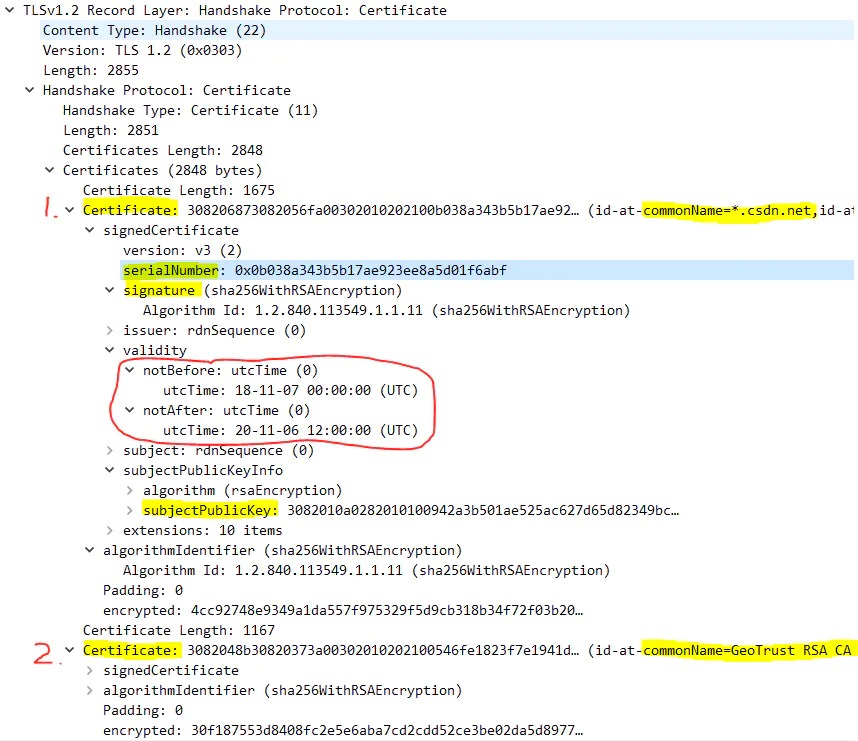
Task: Collapse the notBefore: utcTime node
Action: (x=130, y=370)
